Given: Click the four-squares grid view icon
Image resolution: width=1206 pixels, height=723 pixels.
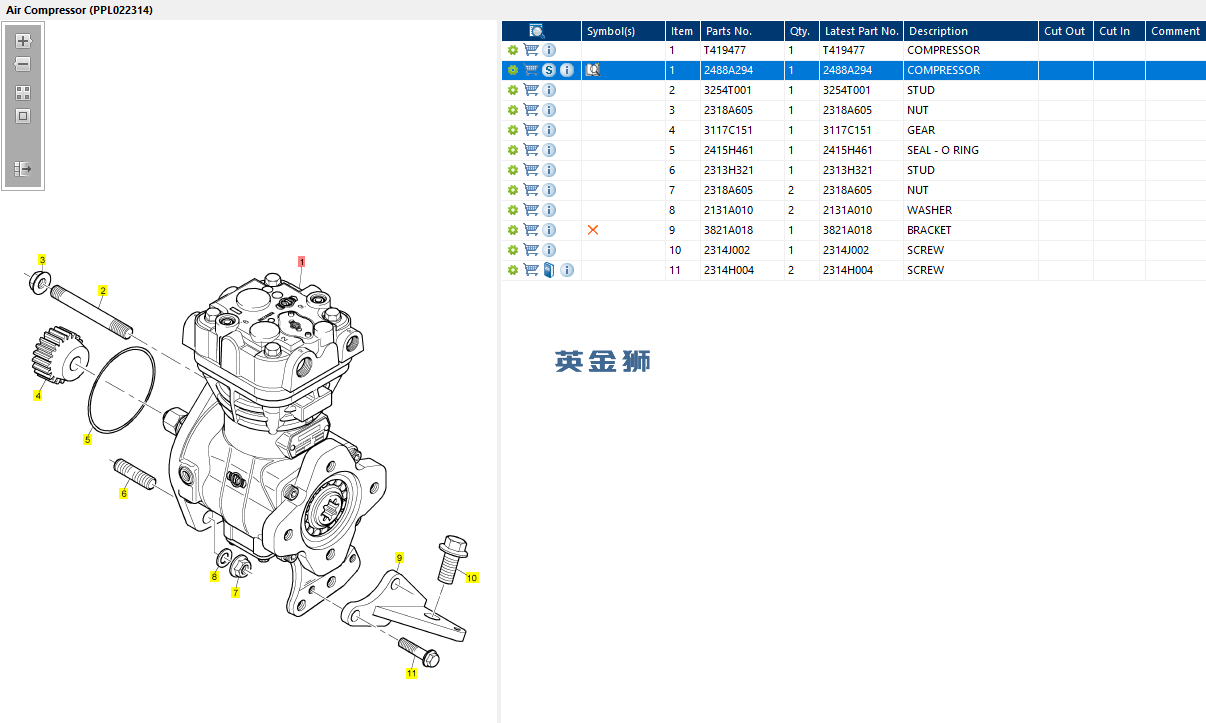Looking at the screenshot, I should click(23, 93).
